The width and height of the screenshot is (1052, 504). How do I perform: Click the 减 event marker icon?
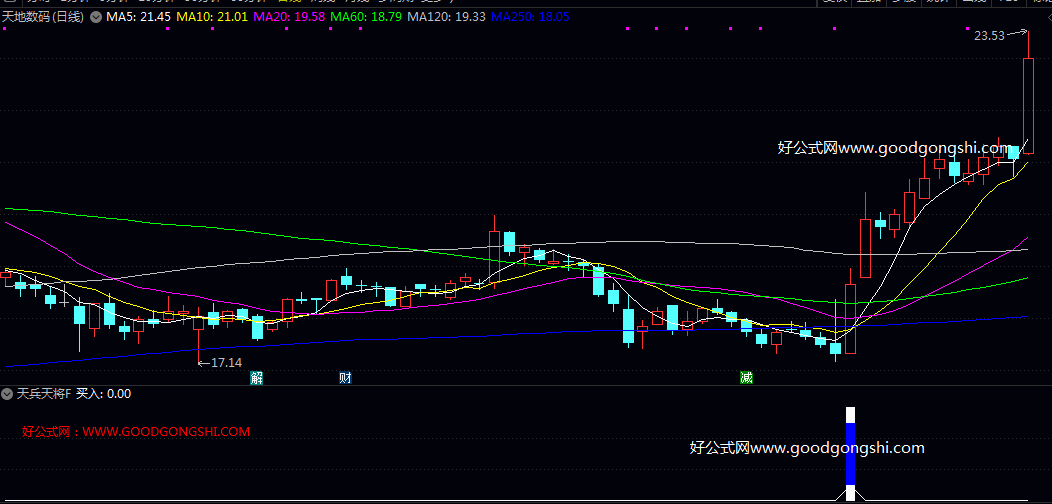click(x=746, y=378)
